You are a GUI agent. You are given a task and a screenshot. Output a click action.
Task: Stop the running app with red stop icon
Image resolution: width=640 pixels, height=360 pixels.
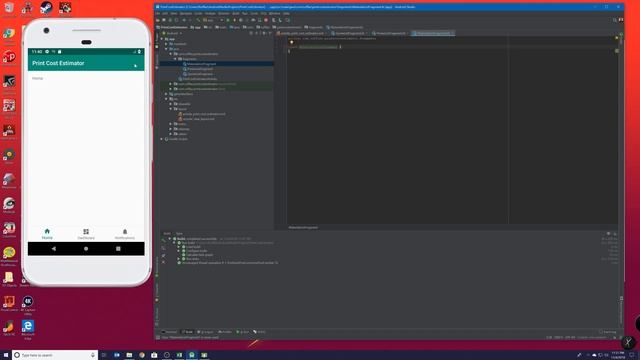(x=266, y=20)
